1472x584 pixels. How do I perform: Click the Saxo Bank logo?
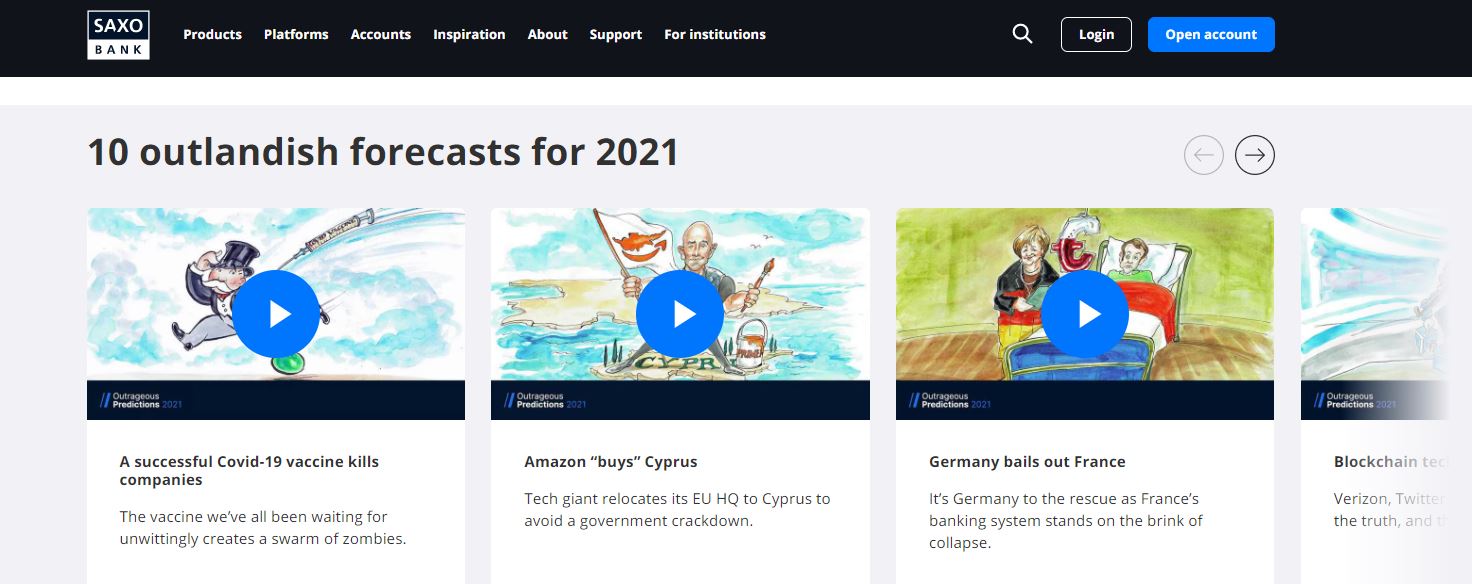[118, 34]
